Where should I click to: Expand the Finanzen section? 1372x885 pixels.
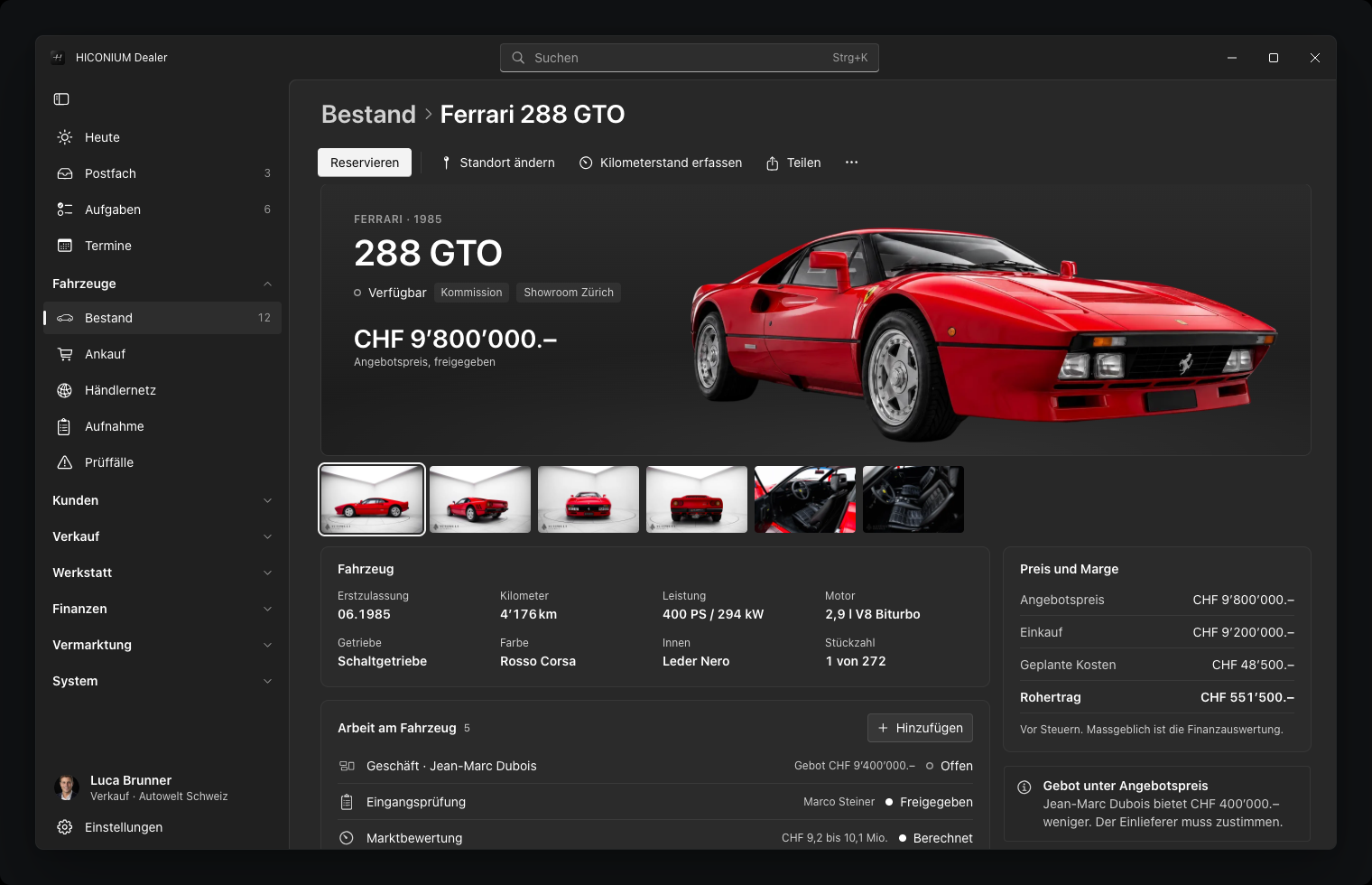162,609
